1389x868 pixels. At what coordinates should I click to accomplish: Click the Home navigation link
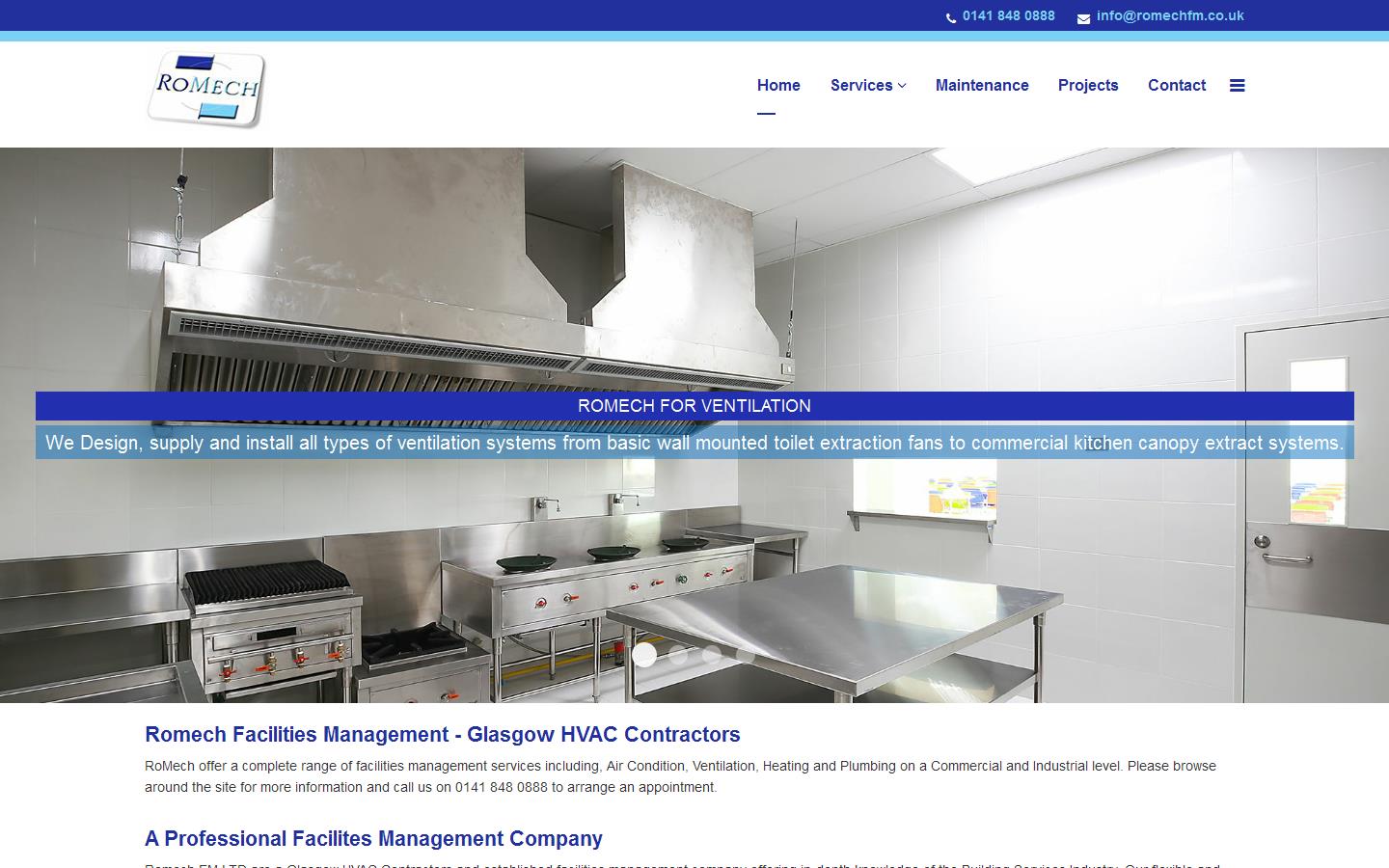pyautogui.click(x=778, y=85)
